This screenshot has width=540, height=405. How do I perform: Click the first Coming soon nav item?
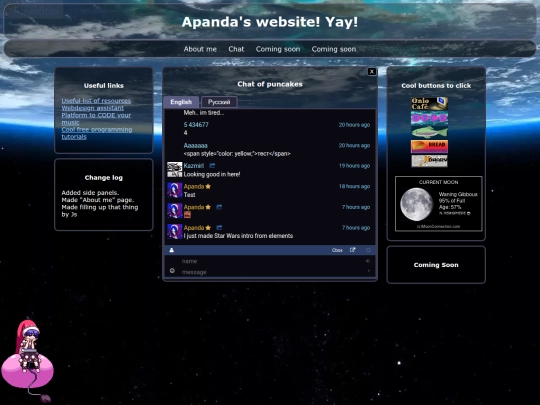(x=278, y=49)
